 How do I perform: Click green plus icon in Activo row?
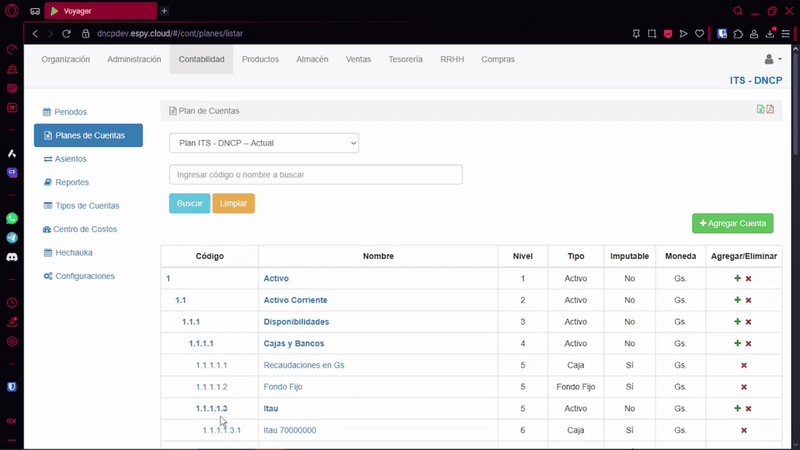(x=738, y=279)
